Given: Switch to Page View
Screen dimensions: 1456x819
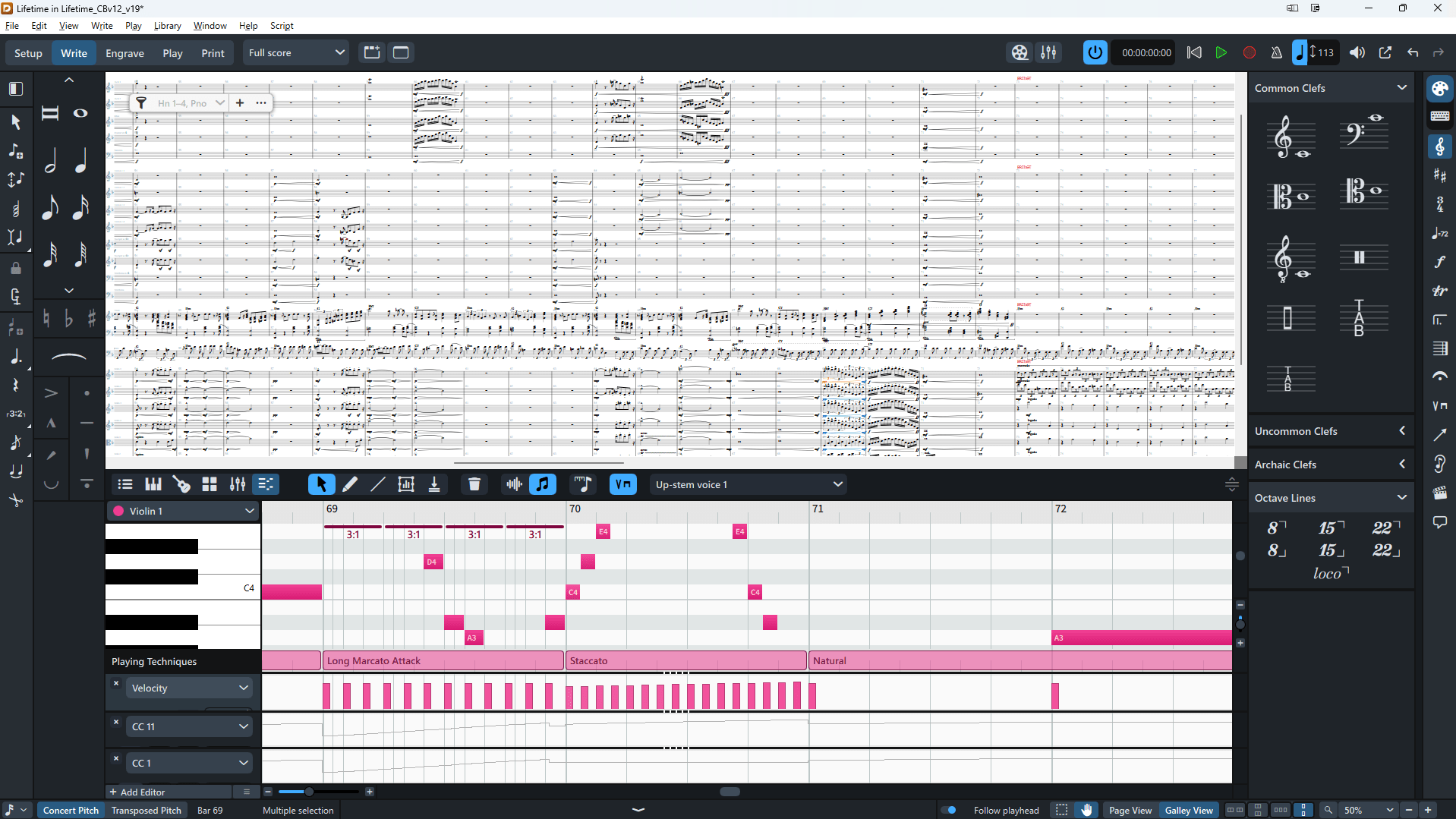Looking at the screenshot, I should click(x=1130, y=810).
